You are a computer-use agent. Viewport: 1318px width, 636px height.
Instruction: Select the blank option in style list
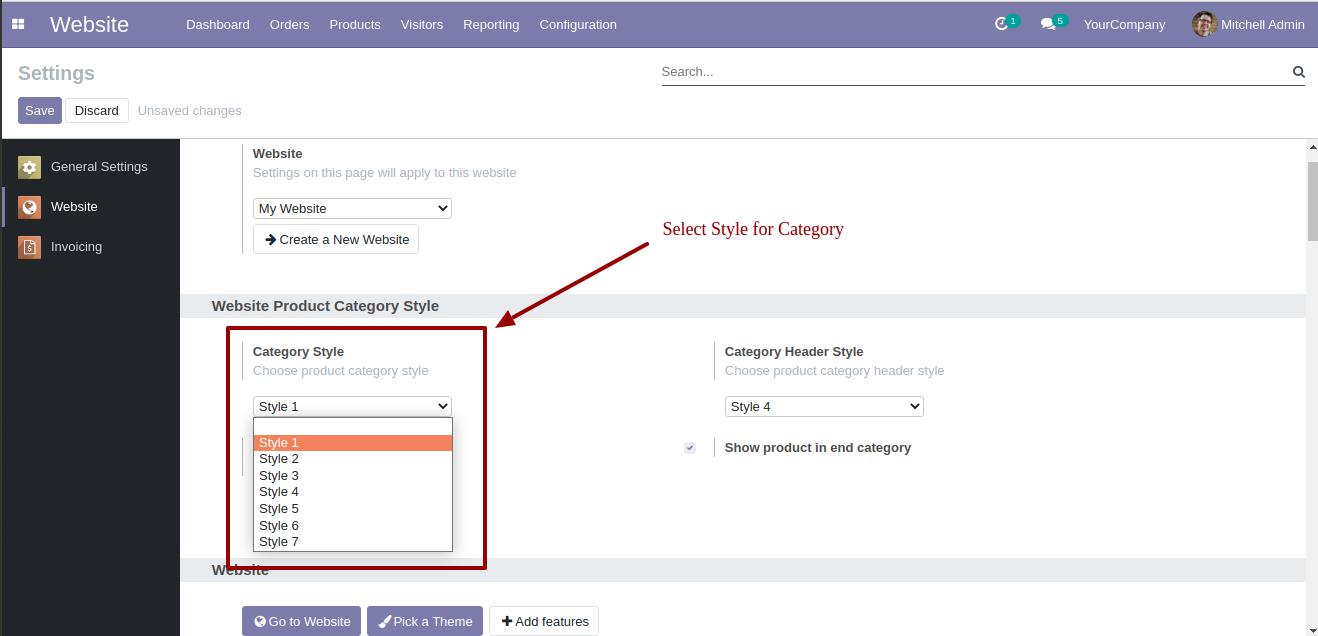tap(353, 427)
